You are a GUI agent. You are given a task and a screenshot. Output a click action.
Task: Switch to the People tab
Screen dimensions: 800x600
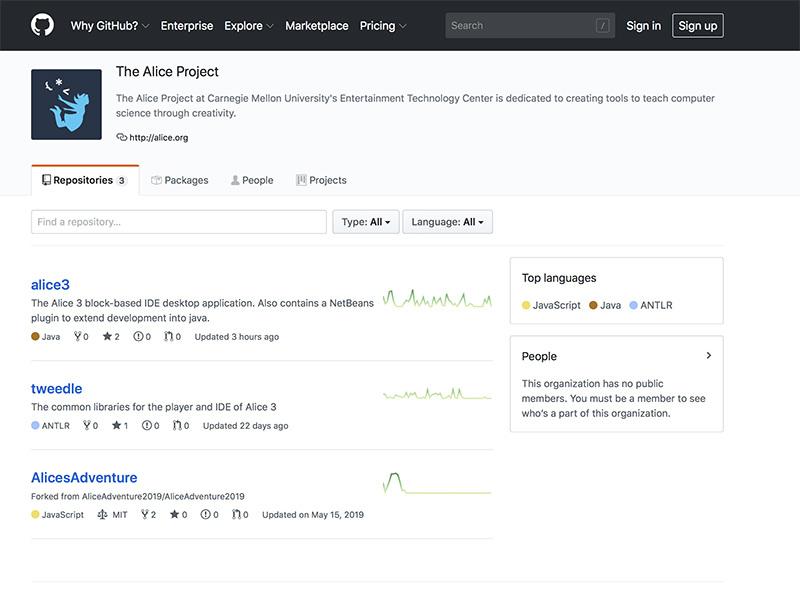(x=252, y=180)
